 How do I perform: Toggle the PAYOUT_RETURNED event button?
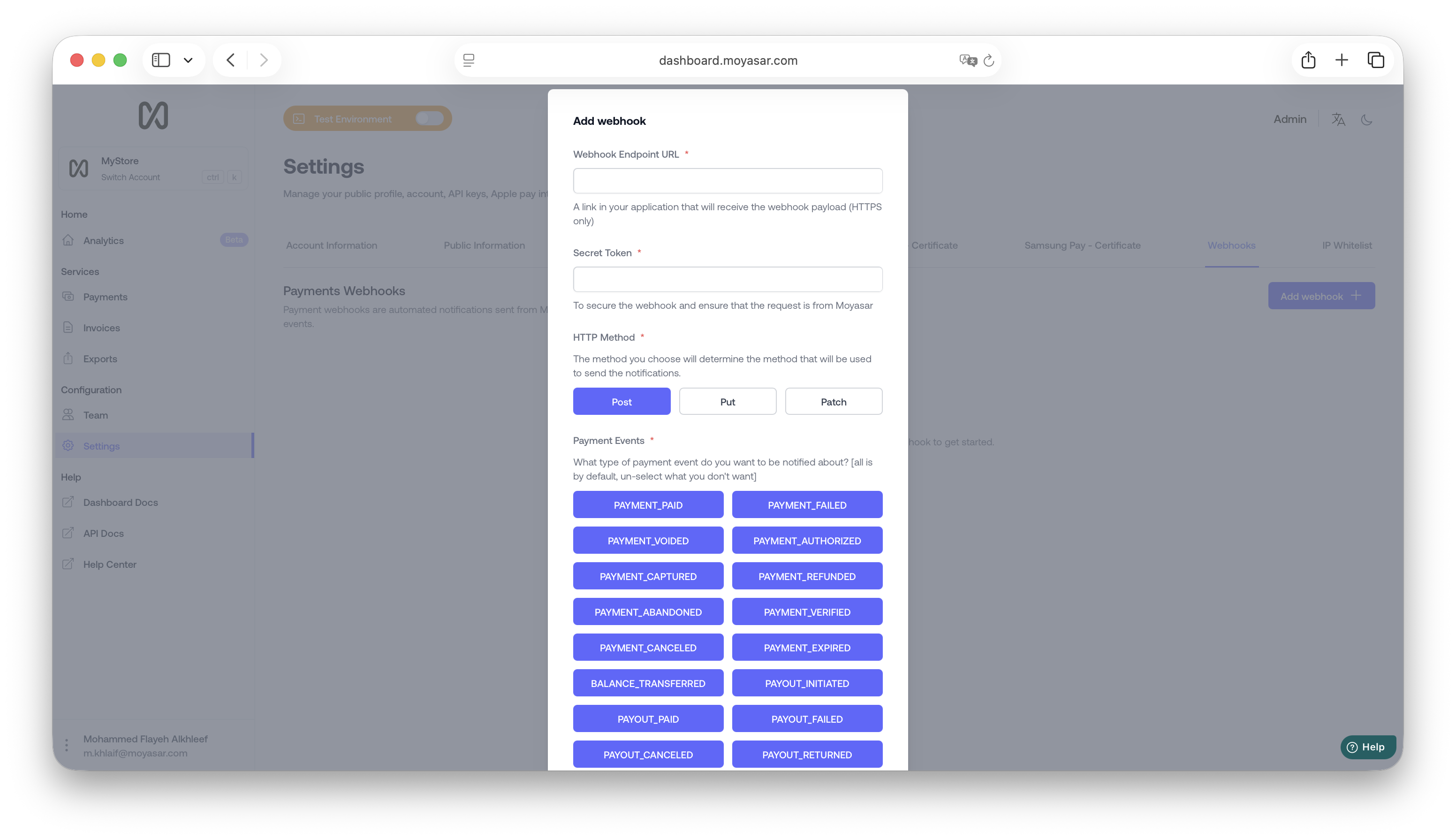(x=807, y=755)
